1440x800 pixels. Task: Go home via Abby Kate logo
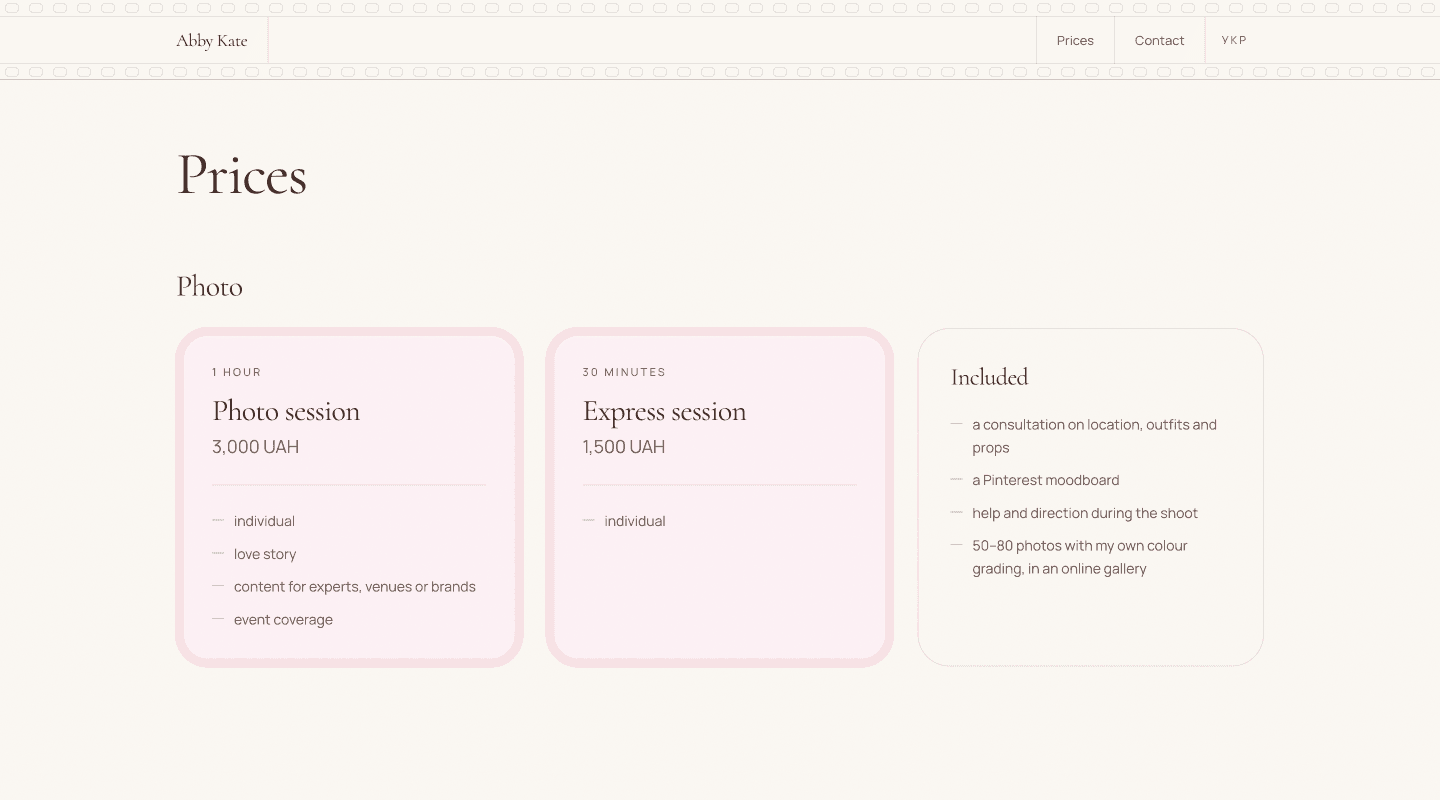[x=211, y=41]
